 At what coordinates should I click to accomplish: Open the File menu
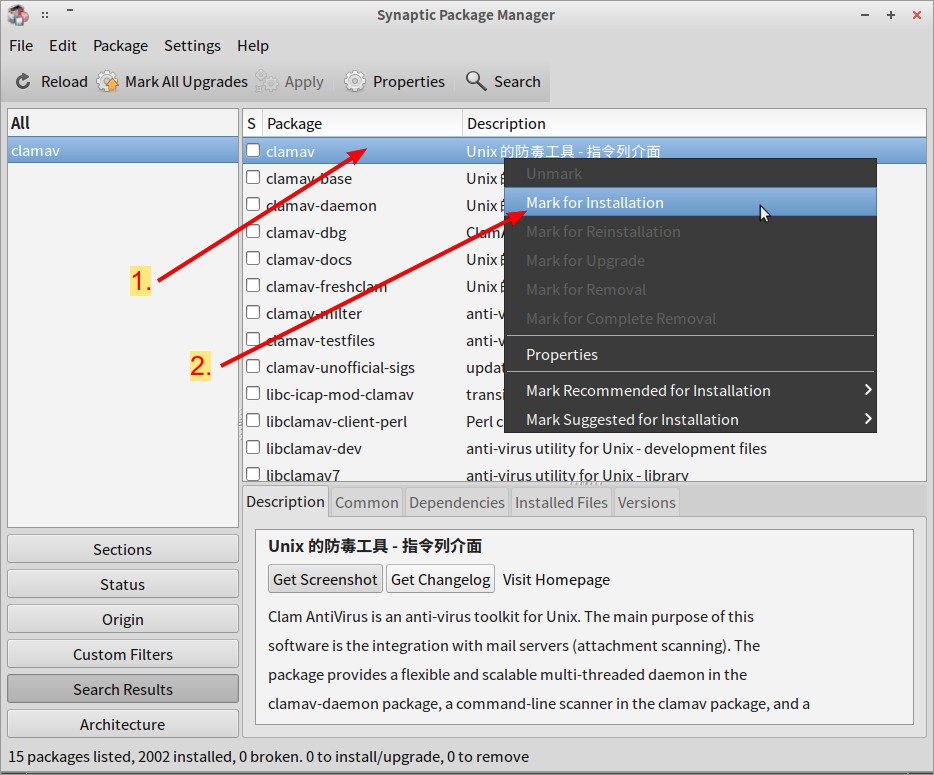click(x=21, y=46)
